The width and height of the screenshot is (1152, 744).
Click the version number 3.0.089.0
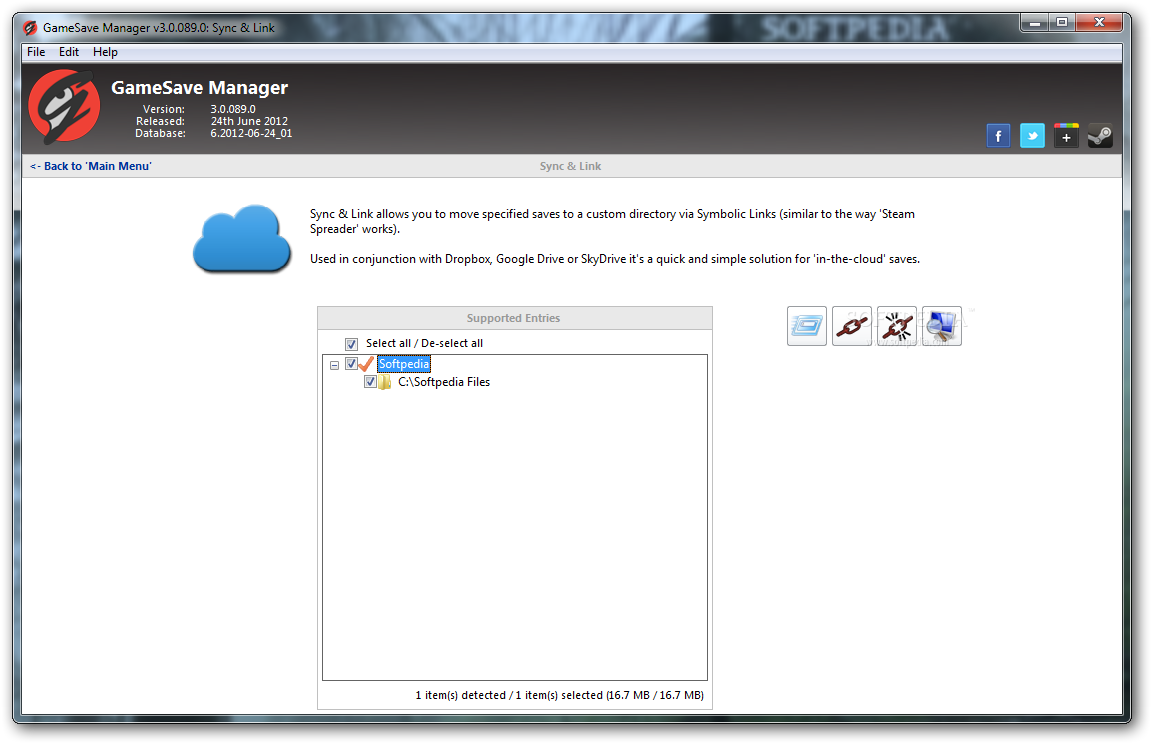(233, 109)
